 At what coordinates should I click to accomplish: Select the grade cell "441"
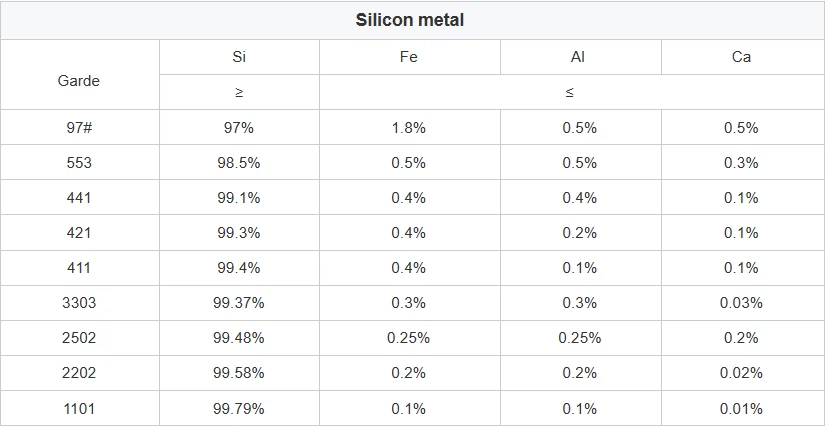79,198
